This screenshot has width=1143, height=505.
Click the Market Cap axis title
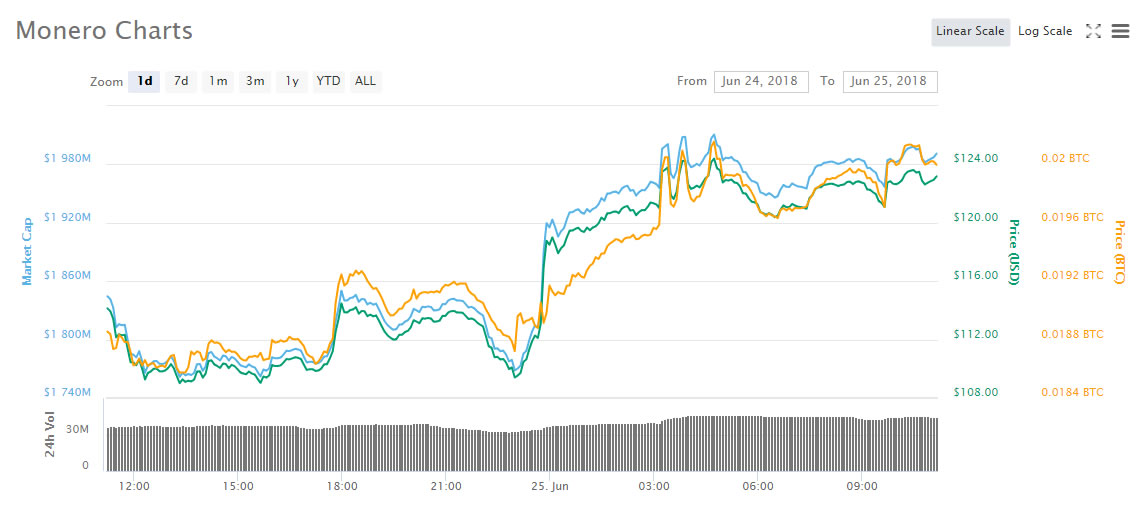pos(28,251)
